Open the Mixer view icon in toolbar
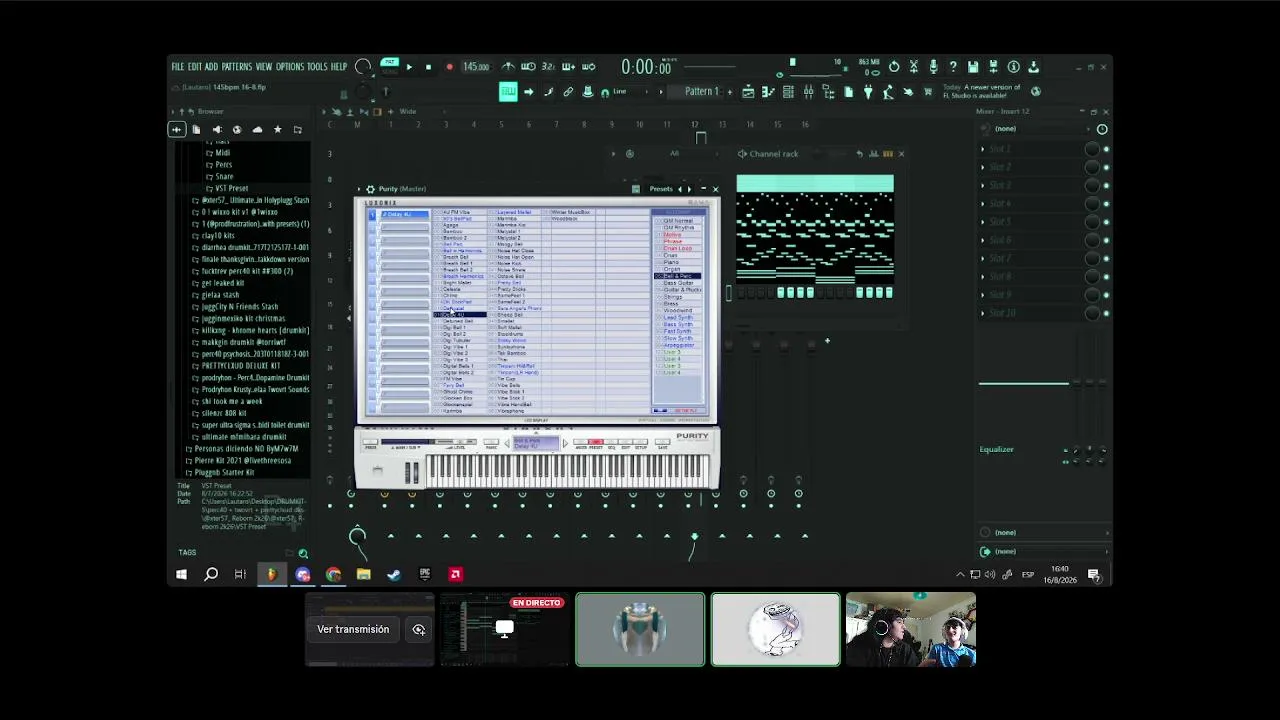This screenshot has height=720, width=1280. click(x=808, y=92)
